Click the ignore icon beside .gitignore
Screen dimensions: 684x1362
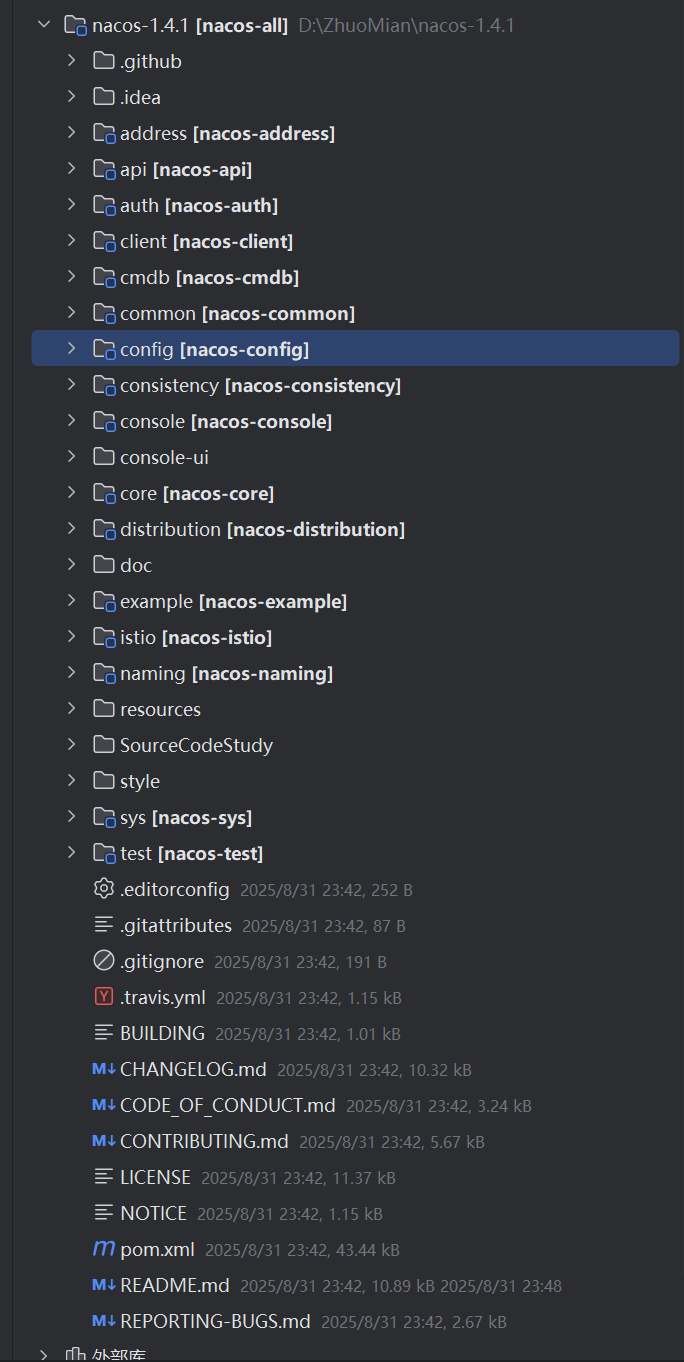tap(103, 961)
